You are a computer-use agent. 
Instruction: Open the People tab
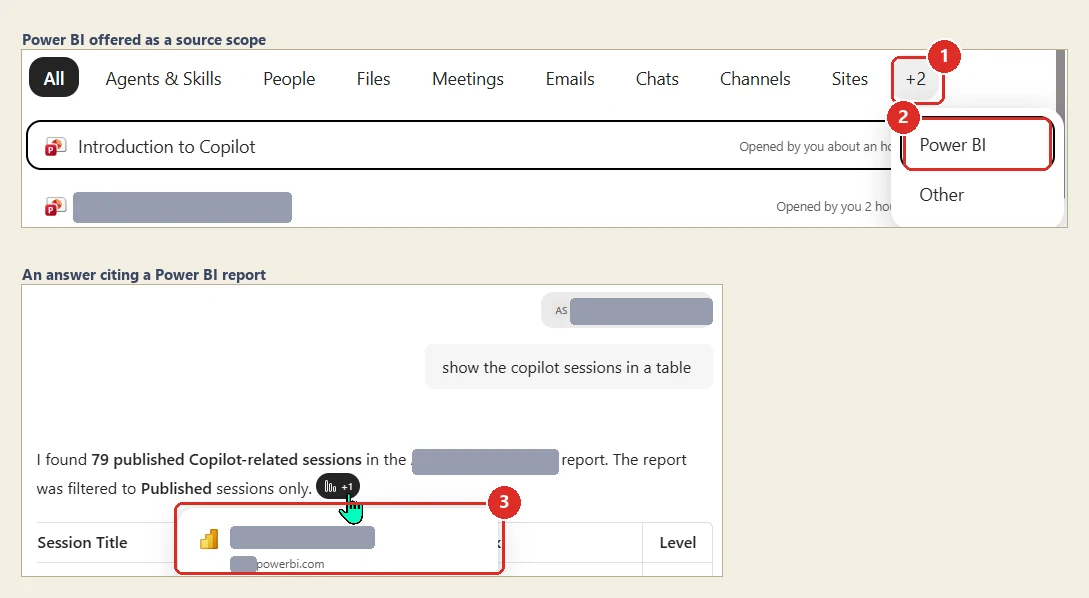click(x=289, y=78)
